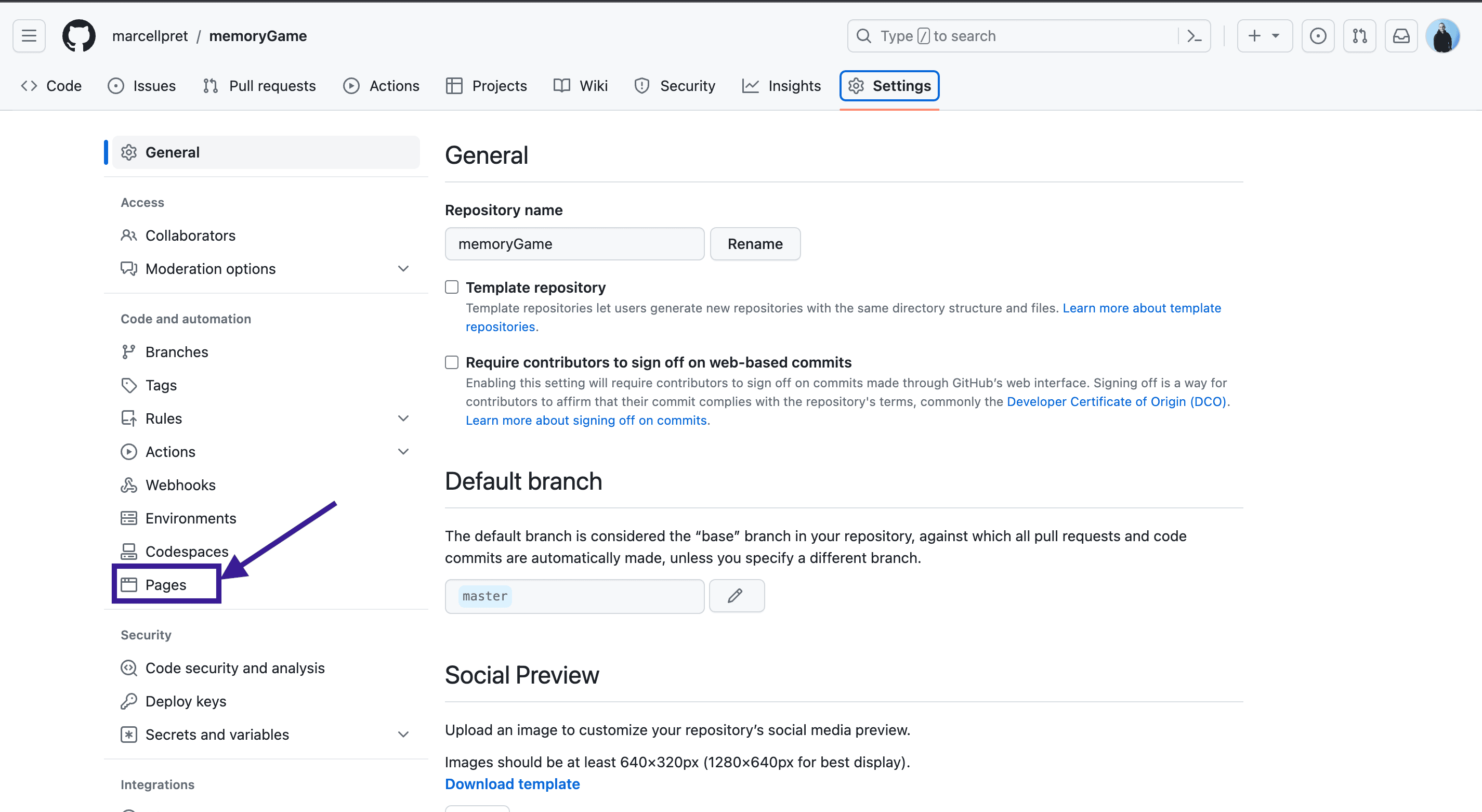Expand the Moderation options section
Image resolution: width=1482 pixels, height=812 pixels.
click(403, 268)
